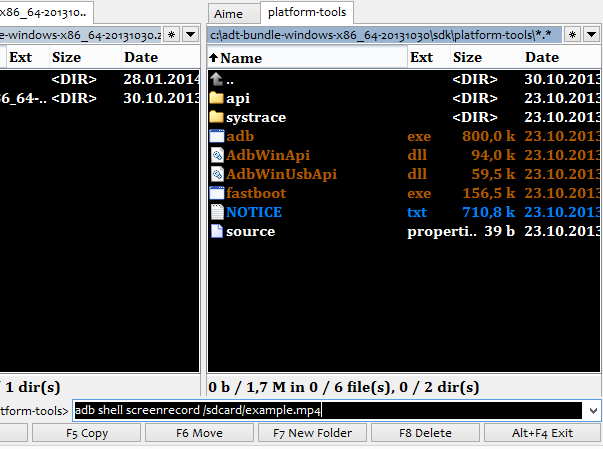The image size is (603, 449).
Task: Click the 800,0 k size value
Action: (488, 136)
